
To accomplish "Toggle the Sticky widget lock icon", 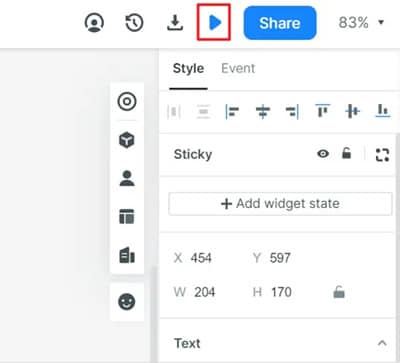I will (346, 153).
